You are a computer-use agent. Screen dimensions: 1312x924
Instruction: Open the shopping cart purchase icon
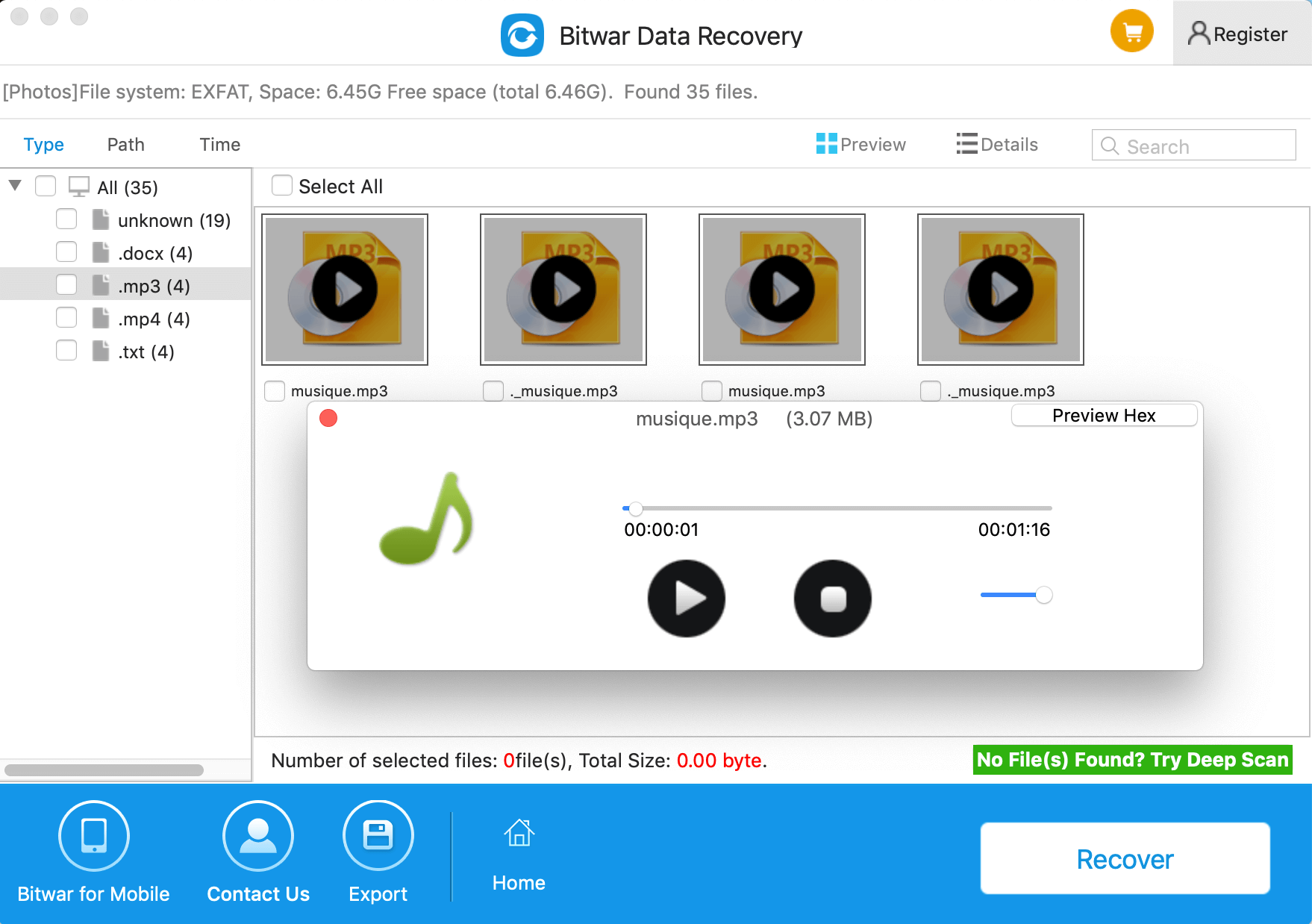pos(1131,31)
